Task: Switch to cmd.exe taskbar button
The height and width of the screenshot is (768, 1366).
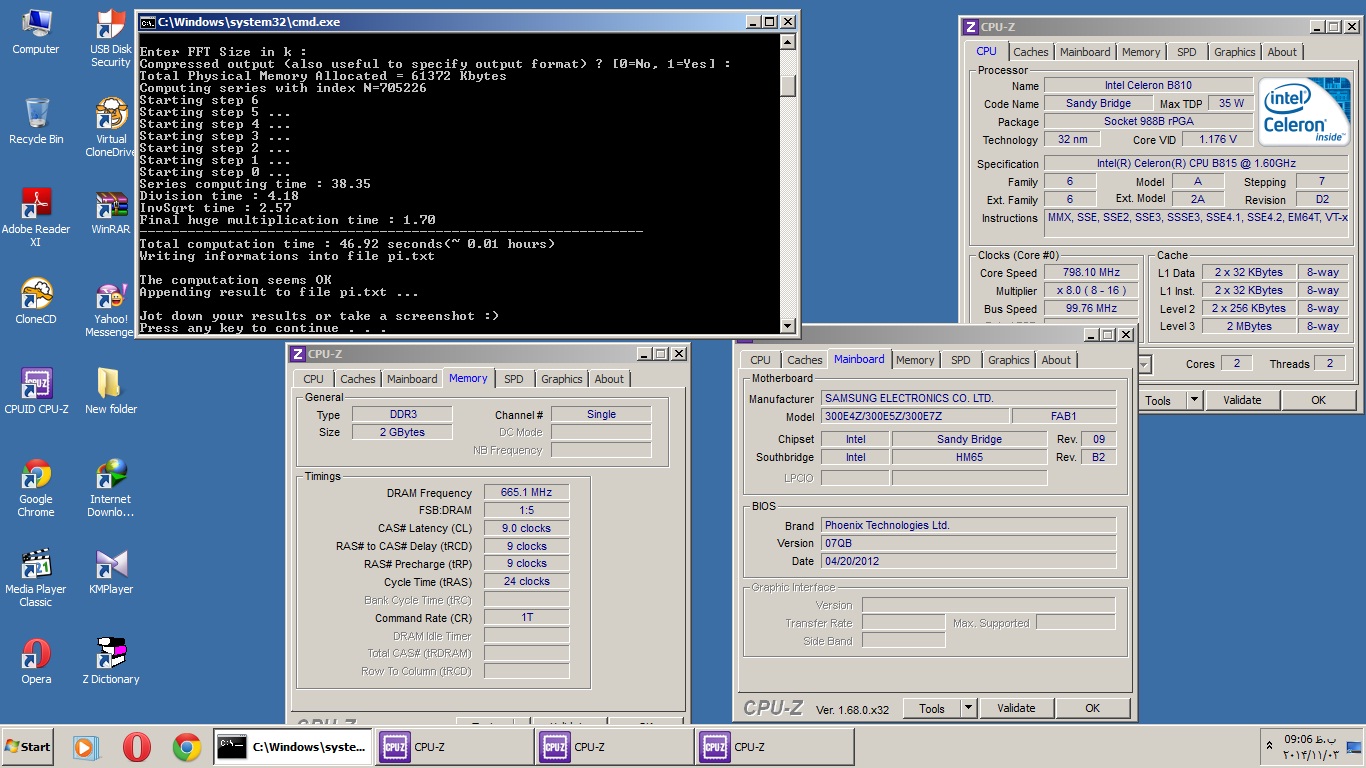Action: pos(292,747)
